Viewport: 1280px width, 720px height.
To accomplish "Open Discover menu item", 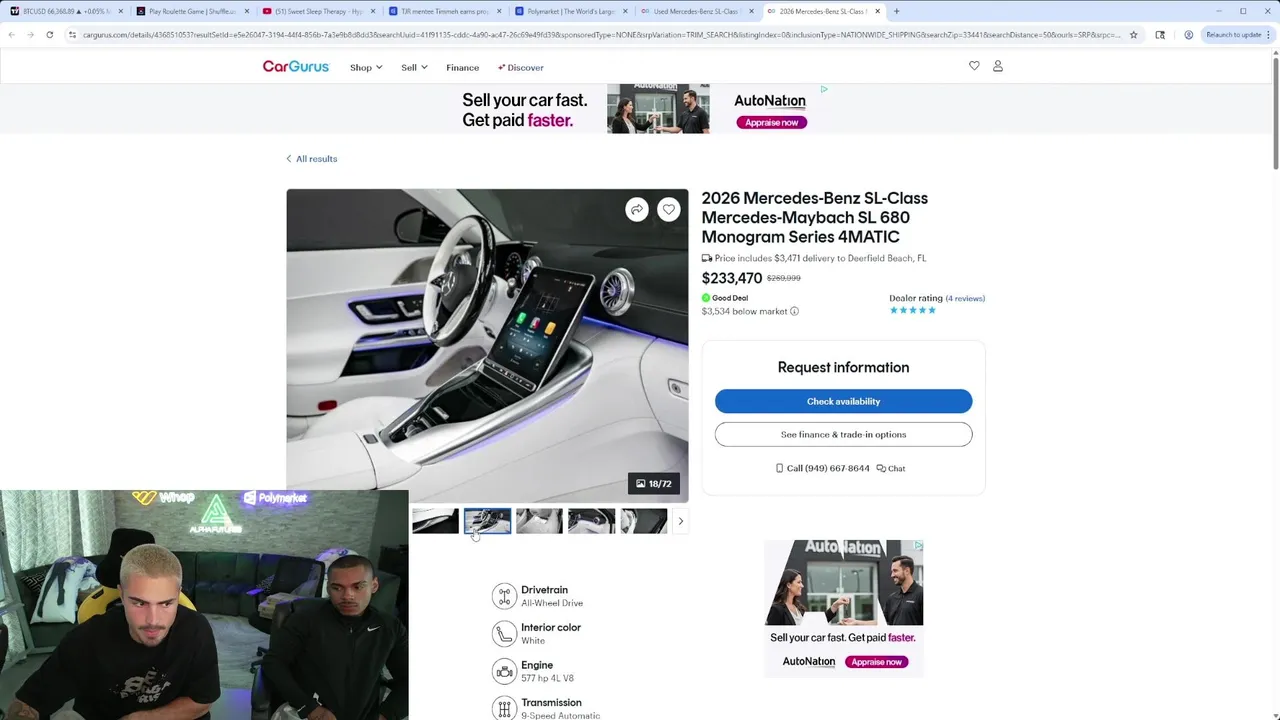I will point(521,67).
